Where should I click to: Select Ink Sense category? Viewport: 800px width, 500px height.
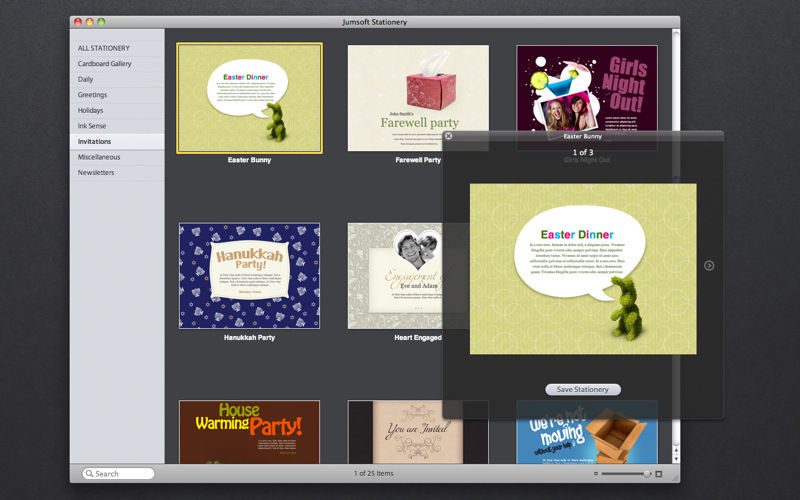(x=117, y=126)
